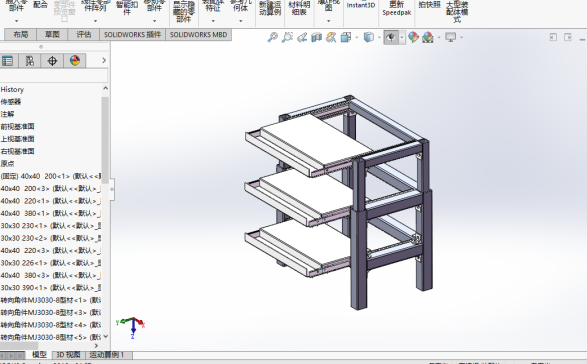Click the View Orientation cube icon

346,37
